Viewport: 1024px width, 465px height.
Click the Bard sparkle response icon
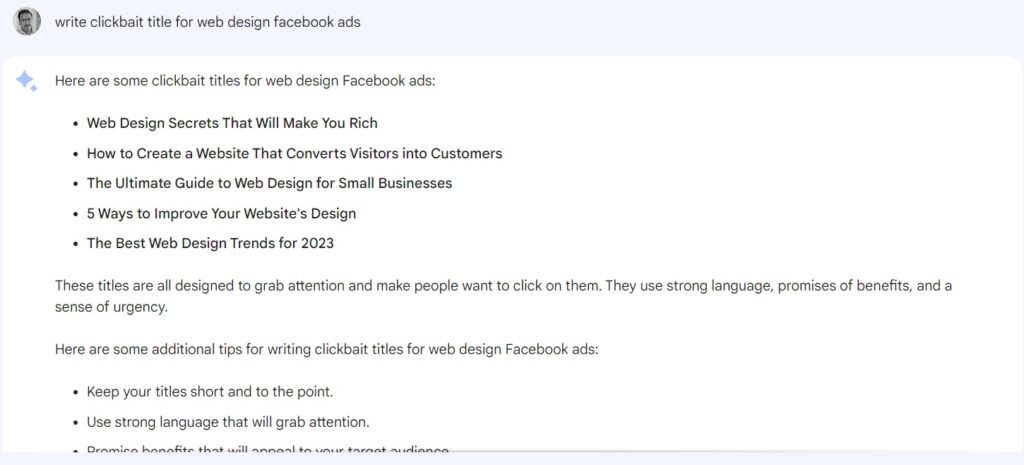26,81
